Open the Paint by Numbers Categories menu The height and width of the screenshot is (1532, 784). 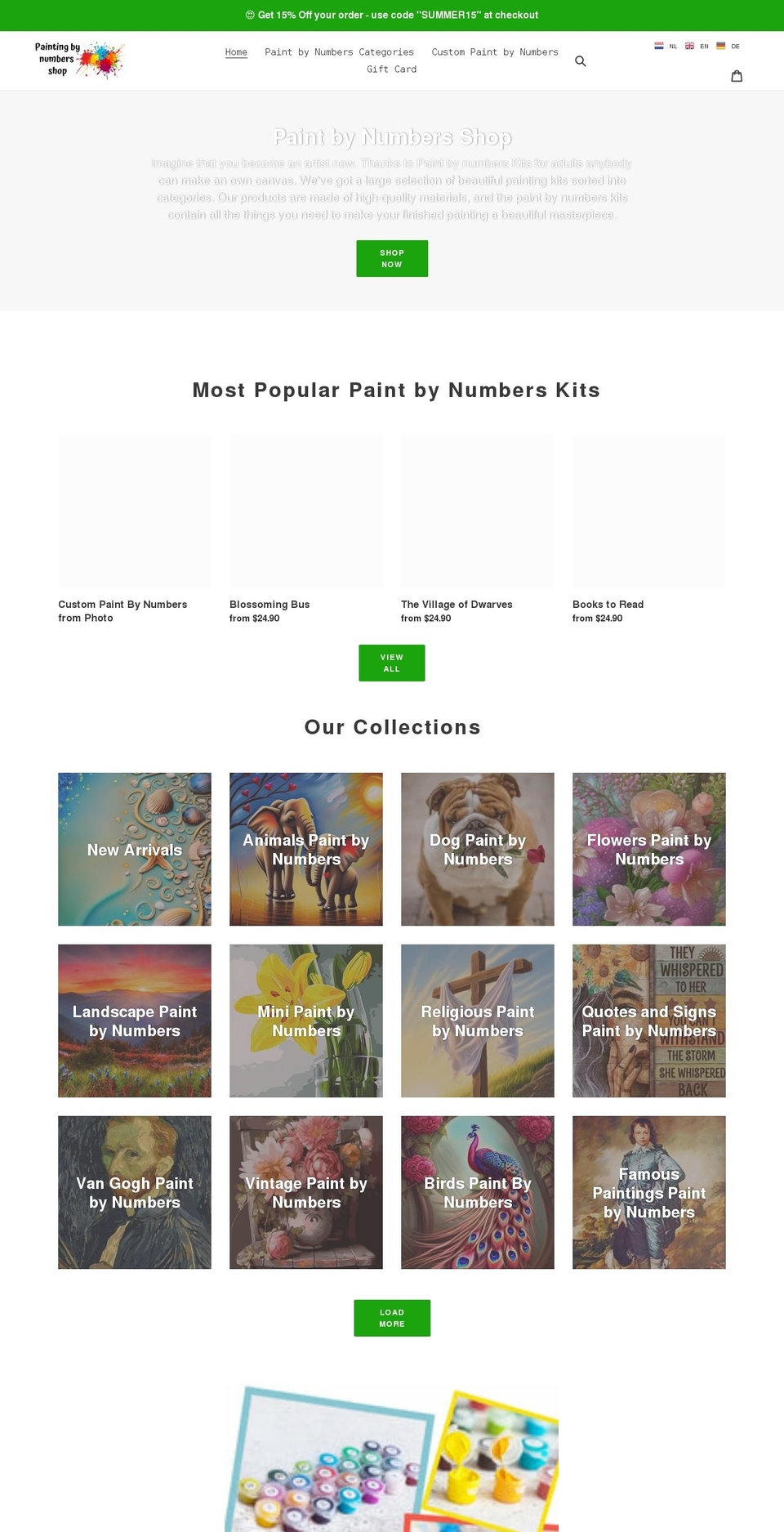coord(339,51)
